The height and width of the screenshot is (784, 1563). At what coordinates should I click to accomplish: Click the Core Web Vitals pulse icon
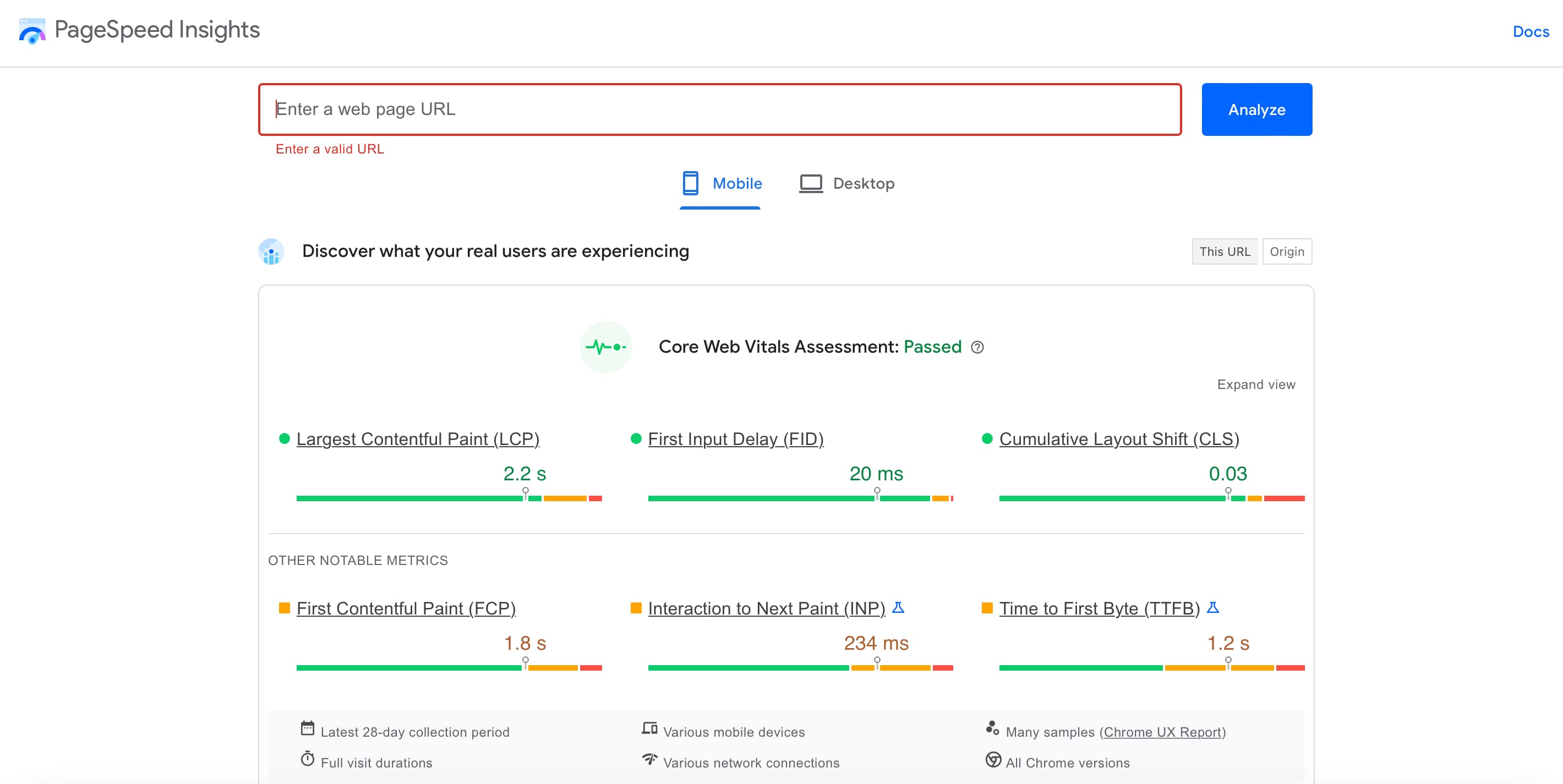pyautogui.click(x=605, y=347)
